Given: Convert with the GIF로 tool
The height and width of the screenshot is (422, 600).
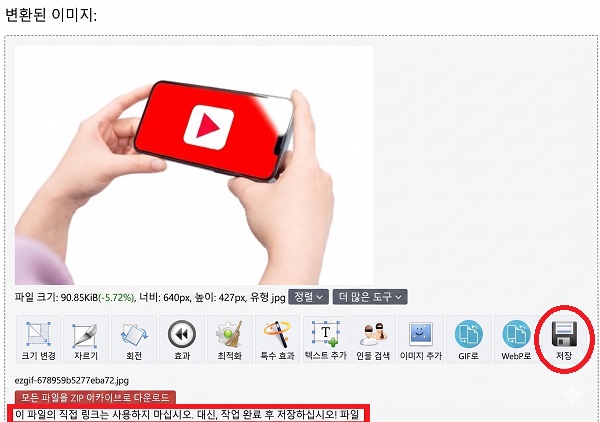Looking at the screenshot, I should tap(468, 339).
